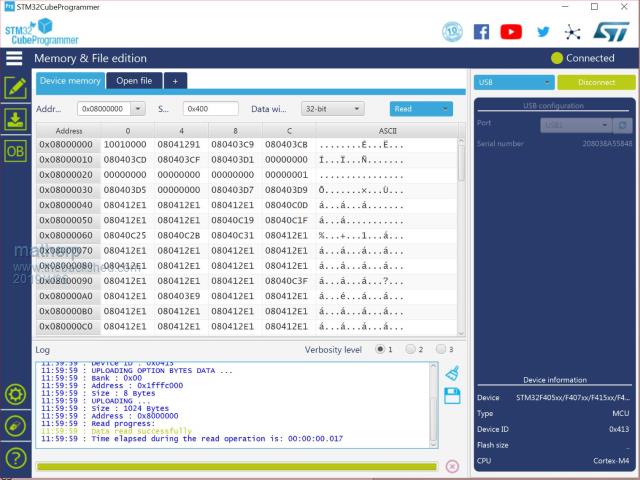Click the Connected status indicator
640x480 pixels.
[x=582, y=58]
